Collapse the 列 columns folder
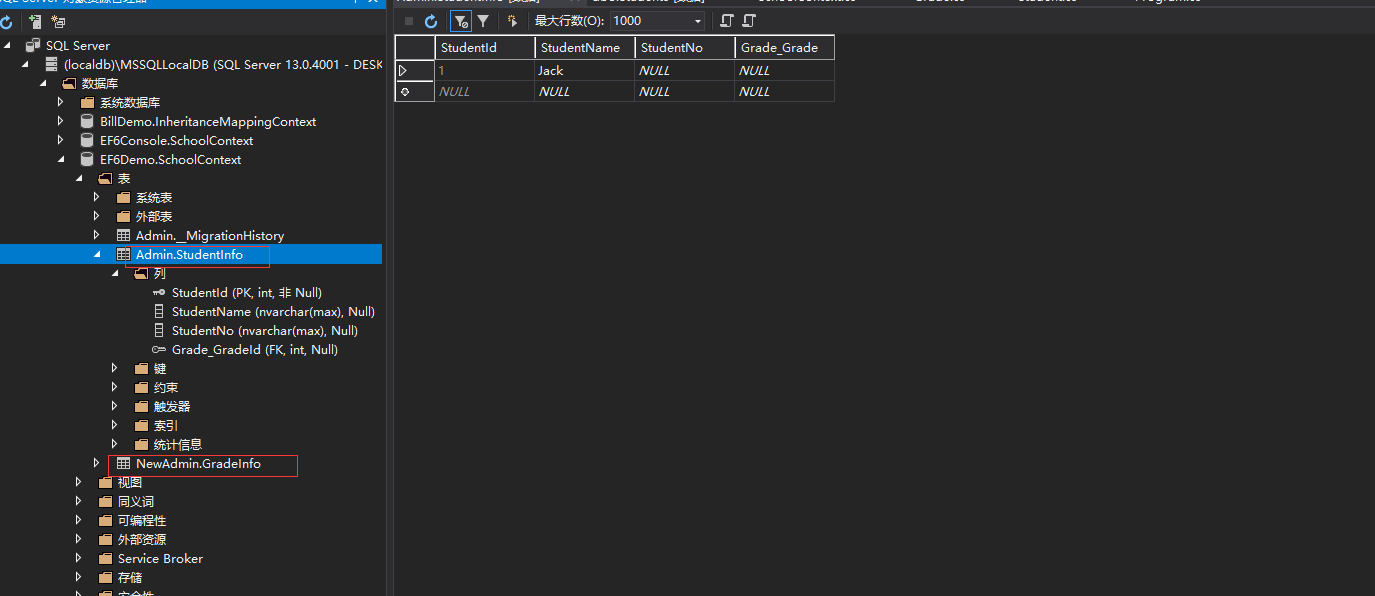Screen dimensions: 1375x596 [114, 273]
